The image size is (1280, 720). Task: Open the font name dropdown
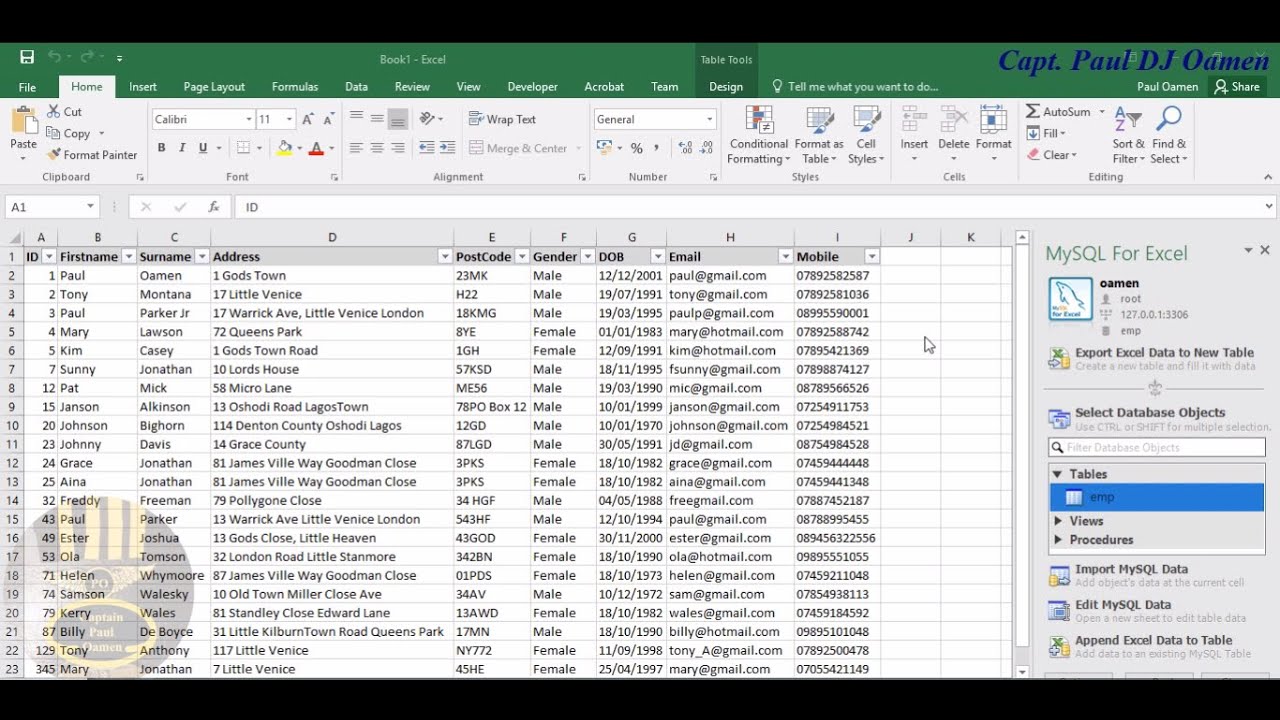click(249, 119)
